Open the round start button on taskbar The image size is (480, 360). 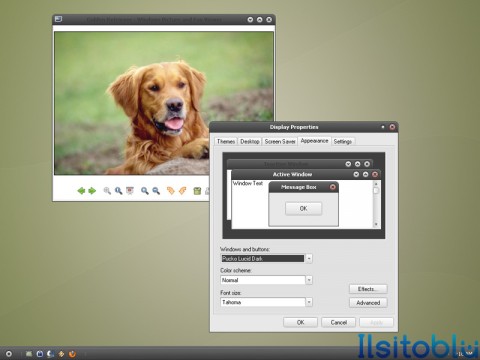point(9,354)
